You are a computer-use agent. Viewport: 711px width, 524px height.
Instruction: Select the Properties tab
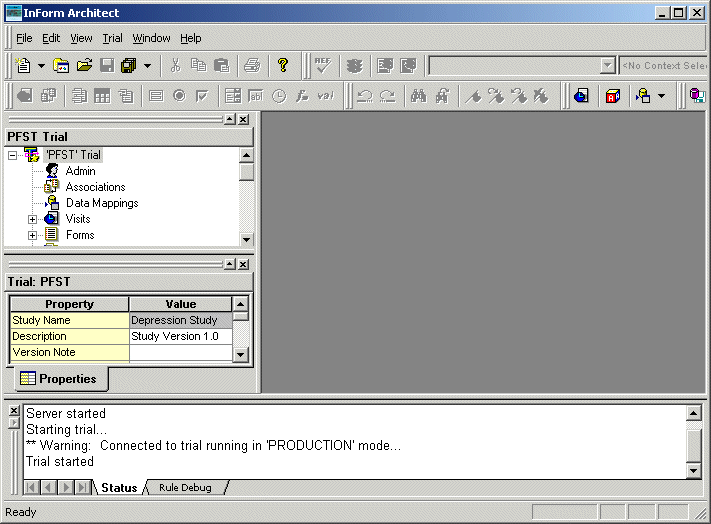[62, 378]
